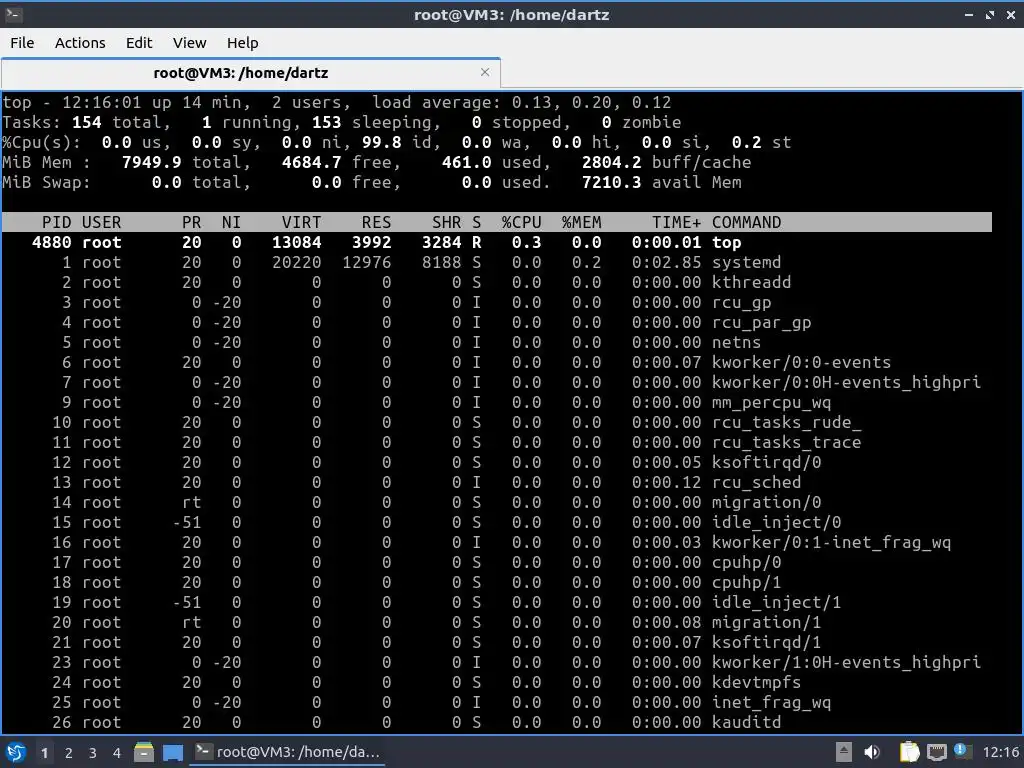
Task: Click the ksoftirqd/1 process name
Action: coord(766,643)
